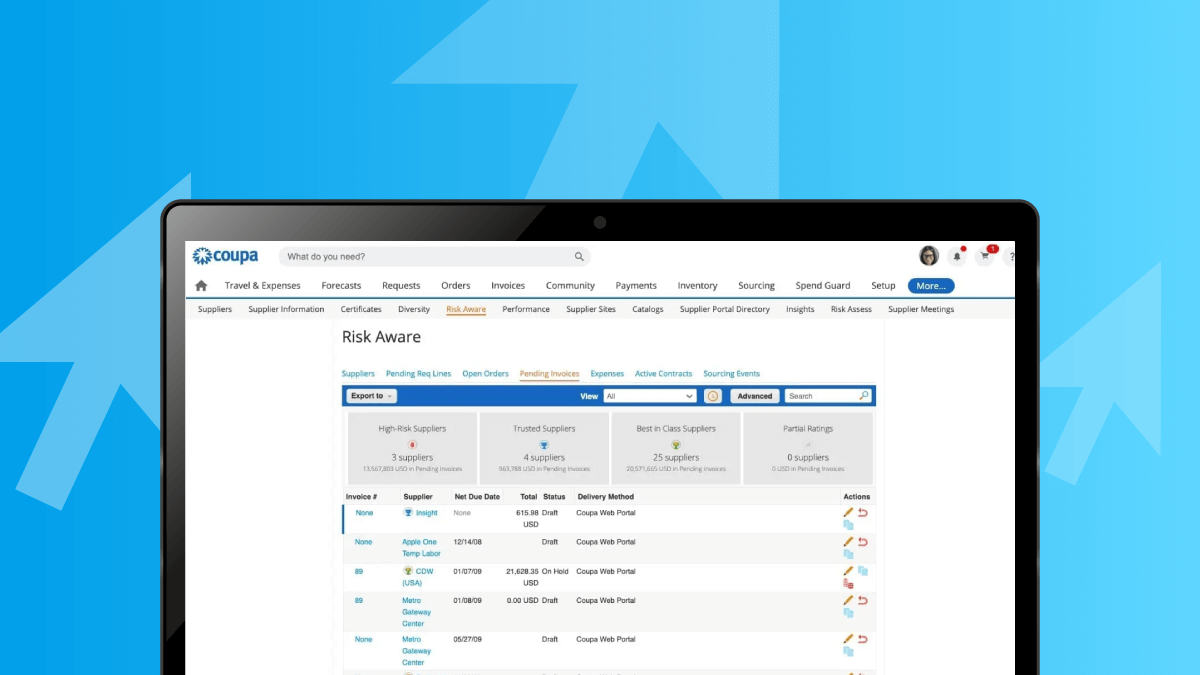Copy the Apple One Temp Labor invoice
The height and width of the screenshot is (675, 1200).
848,554
